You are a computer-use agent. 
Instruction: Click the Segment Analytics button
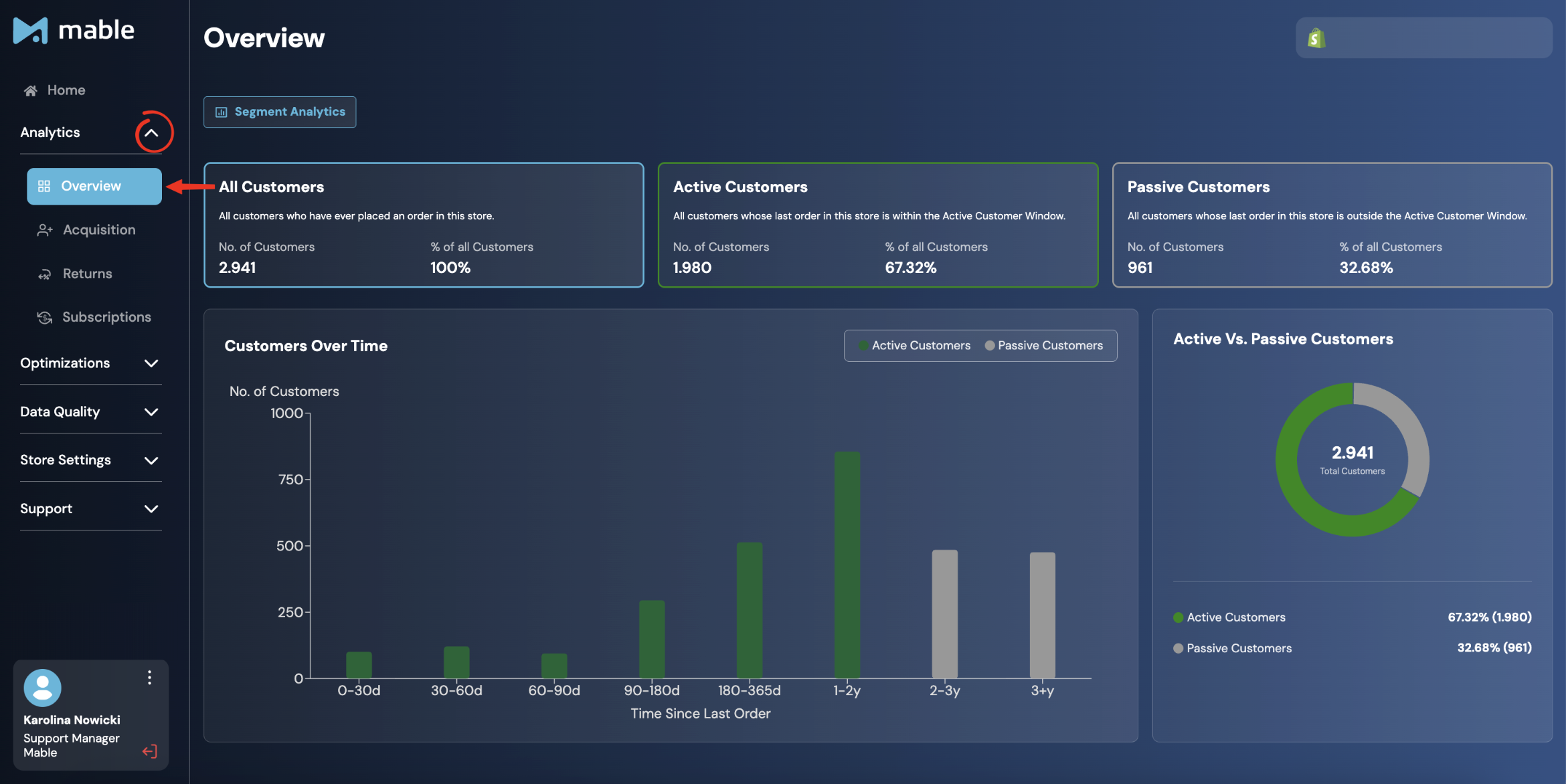(280, 112)
